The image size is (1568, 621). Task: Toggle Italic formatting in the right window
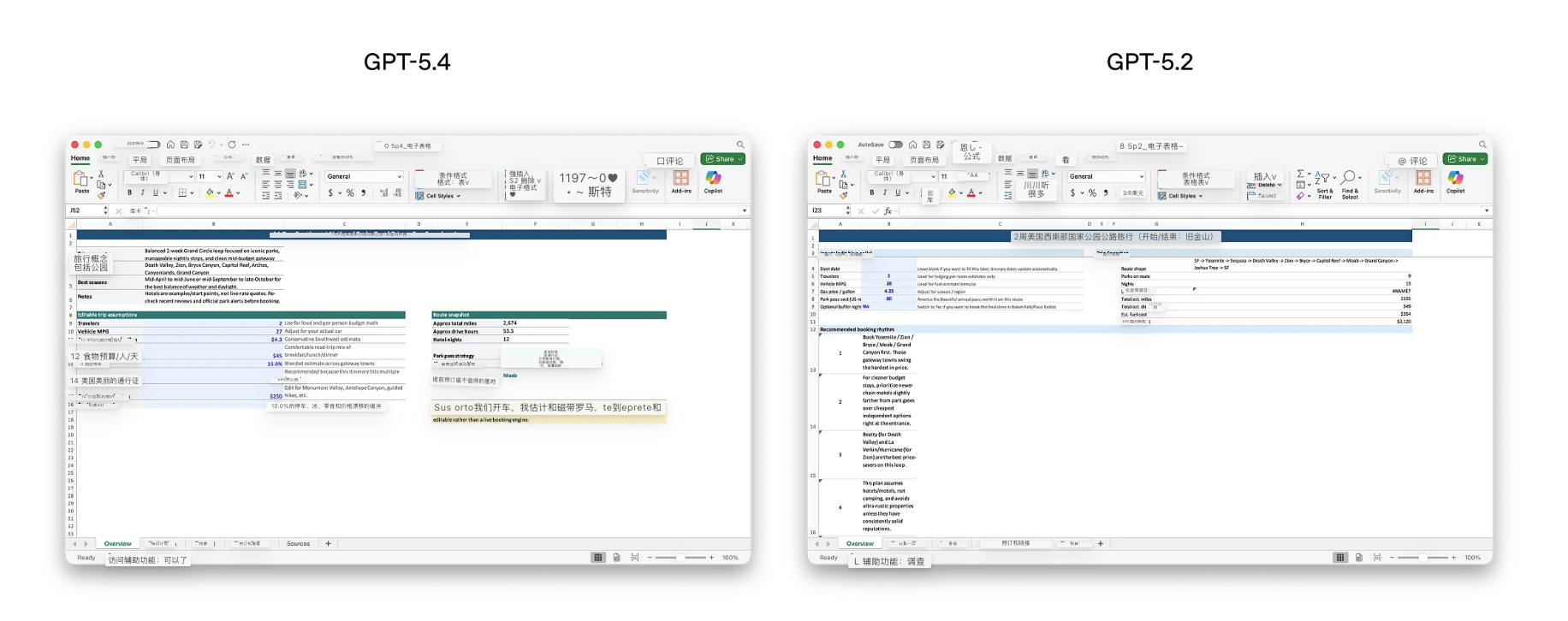[885, 193]
